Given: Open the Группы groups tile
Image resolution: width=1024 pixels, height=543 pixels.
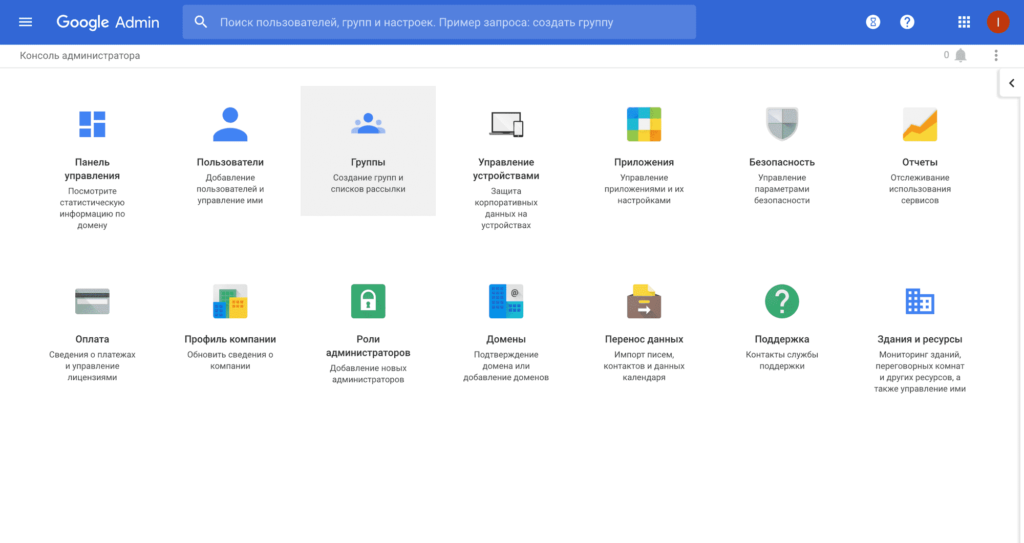Looking at the screenshot, I should click(x=368, y=150).
